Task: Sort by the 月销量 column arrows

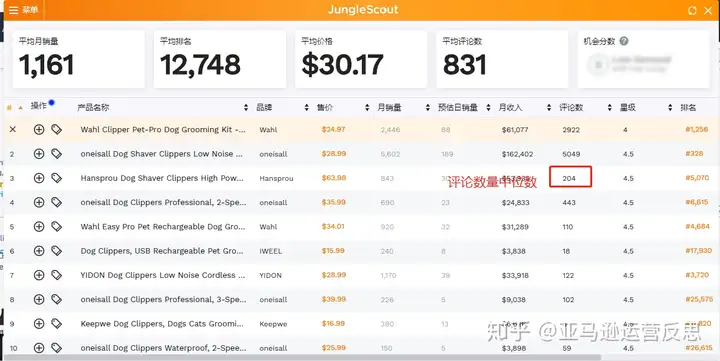Action: tap(428, 107)
